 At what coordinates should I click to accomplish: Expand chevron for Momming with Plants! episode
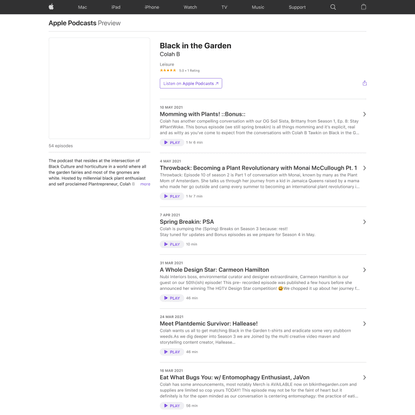[364, 114]
